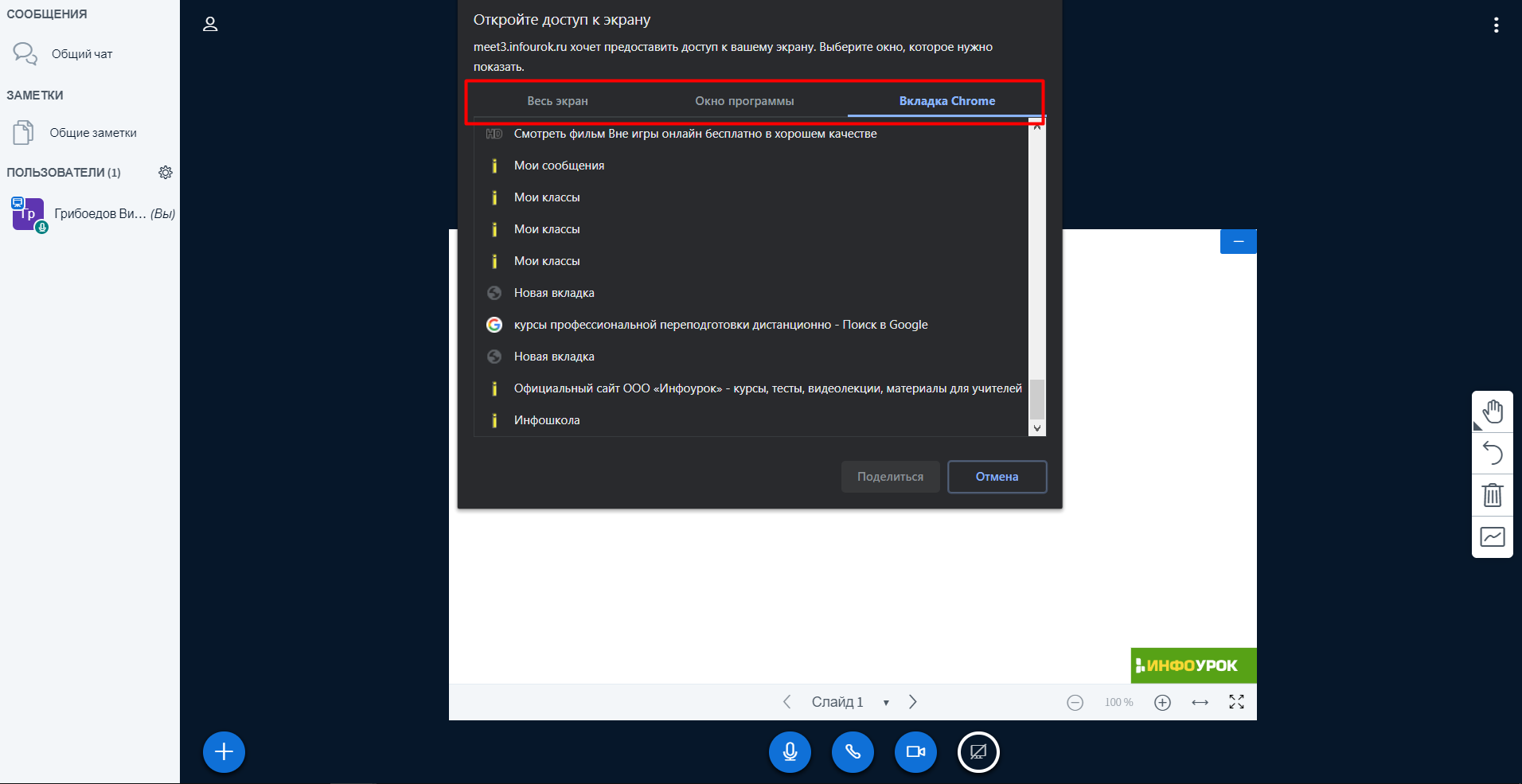Image resolution: width=1522 pixels, height=784 pixels.
Task: Choose the Мои сообщения tab entry
Action: point(751,166)
